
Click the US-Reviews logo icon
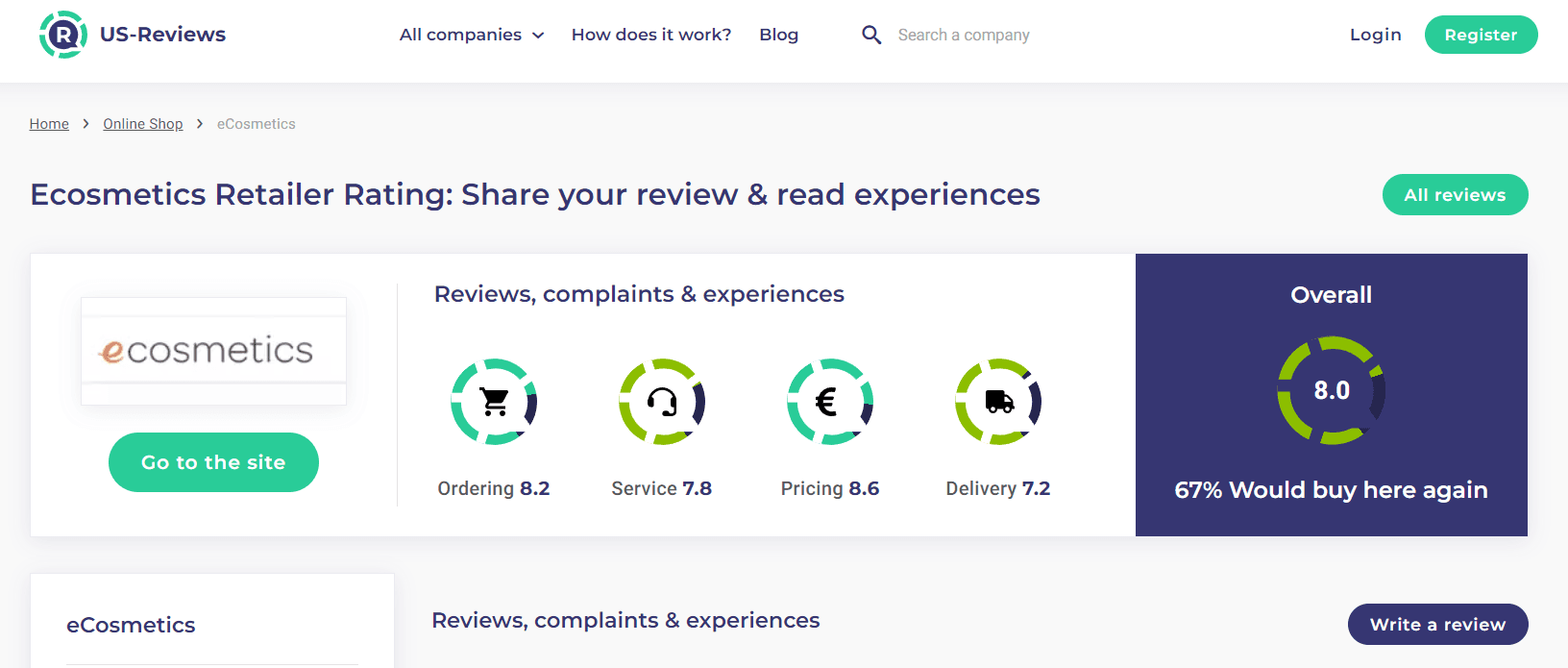pos(62,35)
